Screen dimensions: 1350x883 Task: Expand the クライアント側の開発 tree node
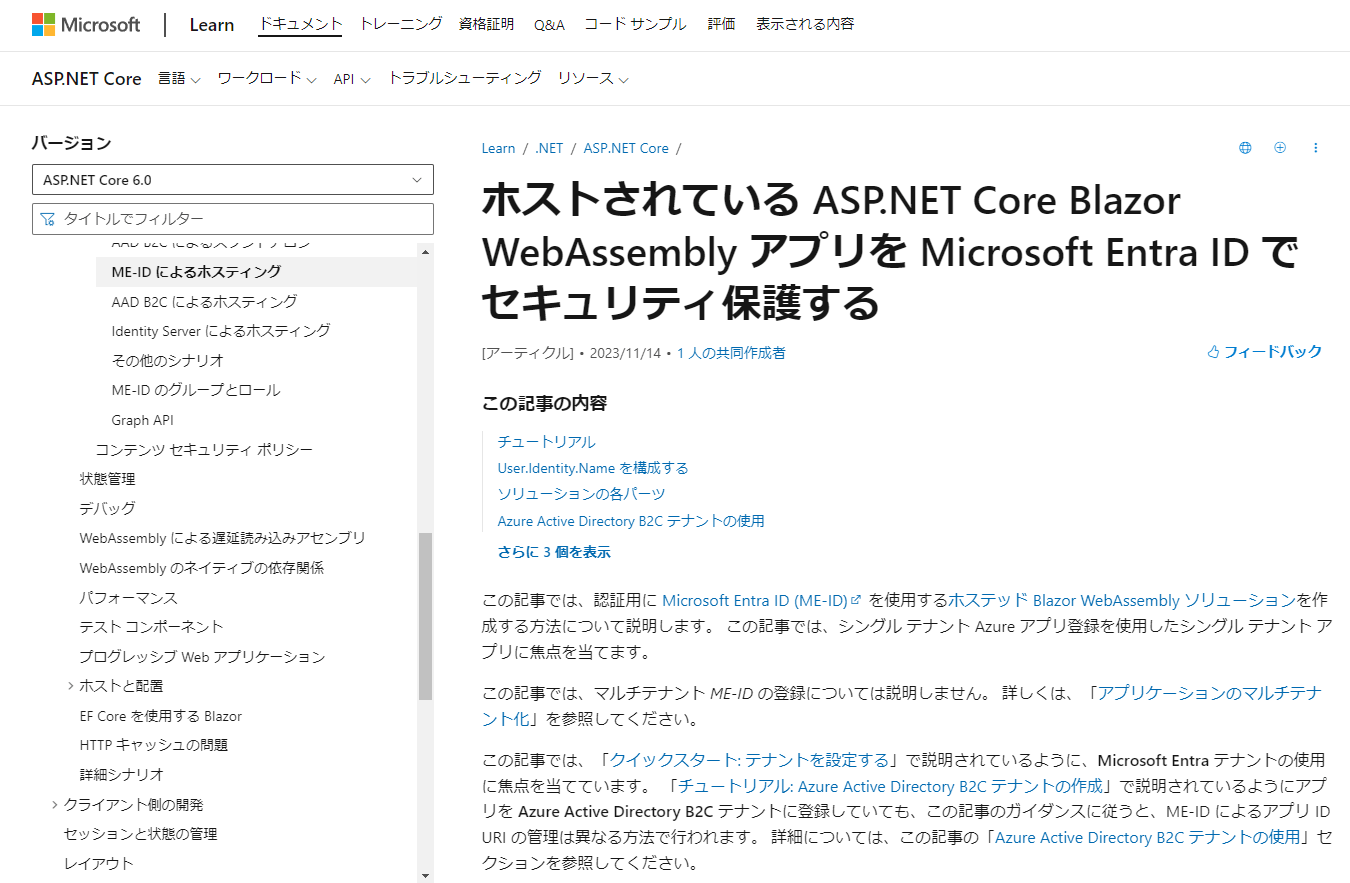tap(55, 805)
